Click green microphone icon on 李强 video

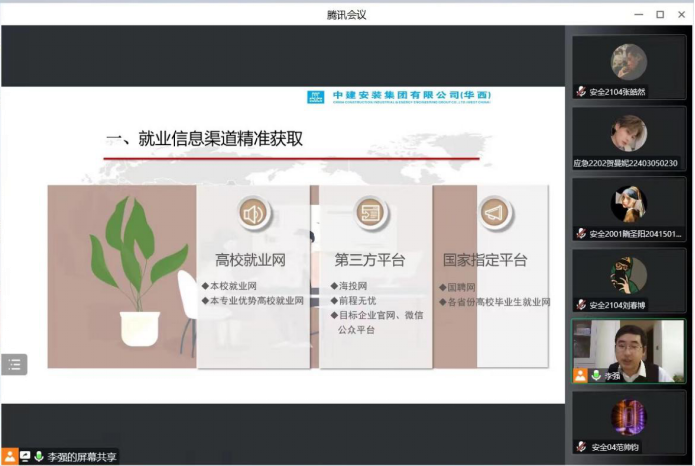click(x=596, y=375)
